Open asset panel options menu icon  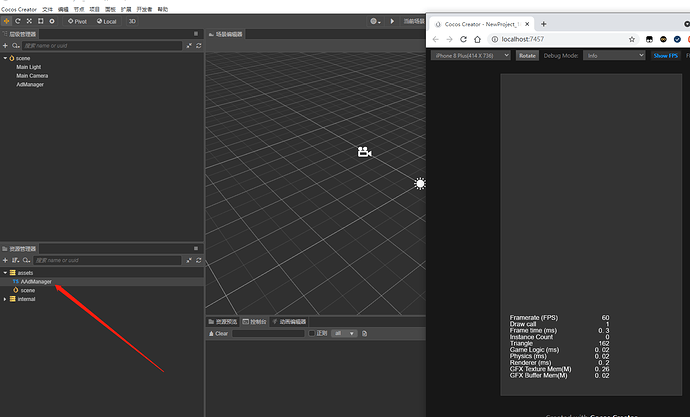[x=196, y=249]
